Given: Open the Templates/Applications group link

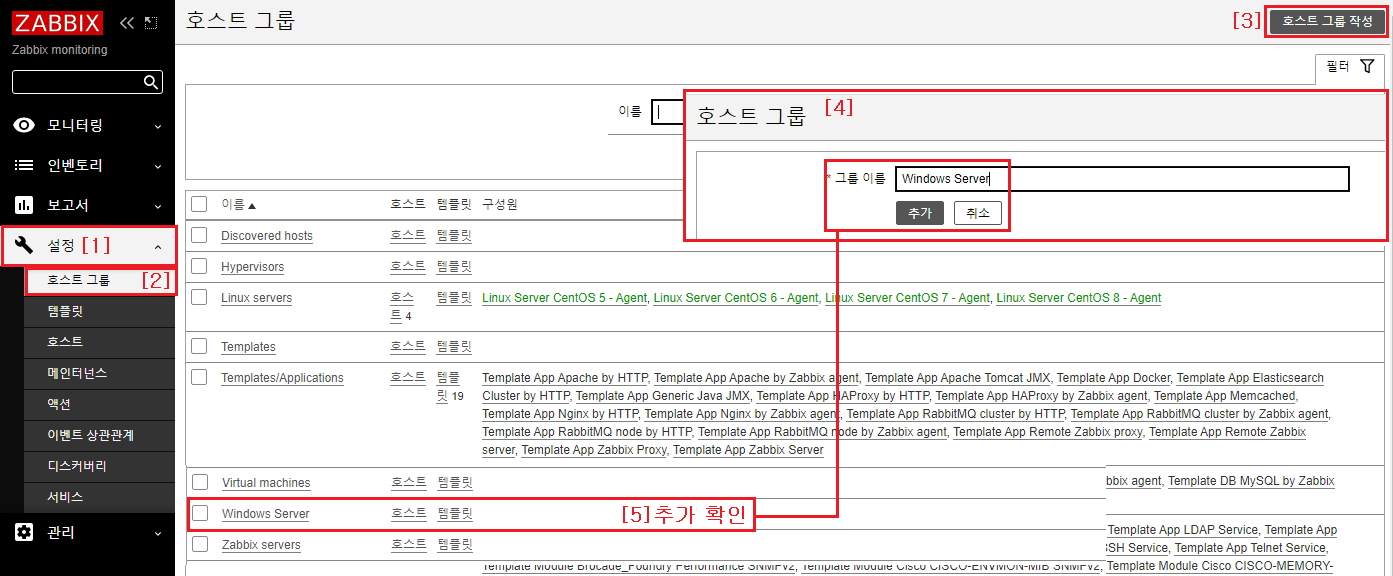Looking at the screenshot, I should click(282, 378).
